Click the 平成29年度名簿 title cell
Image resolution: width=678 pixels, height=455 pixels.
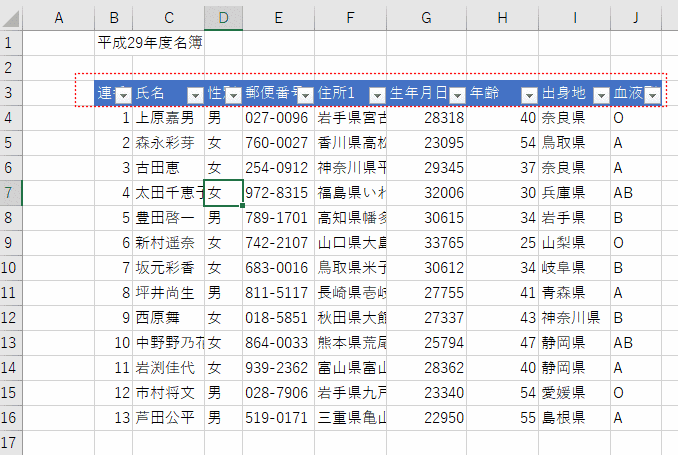150,43
